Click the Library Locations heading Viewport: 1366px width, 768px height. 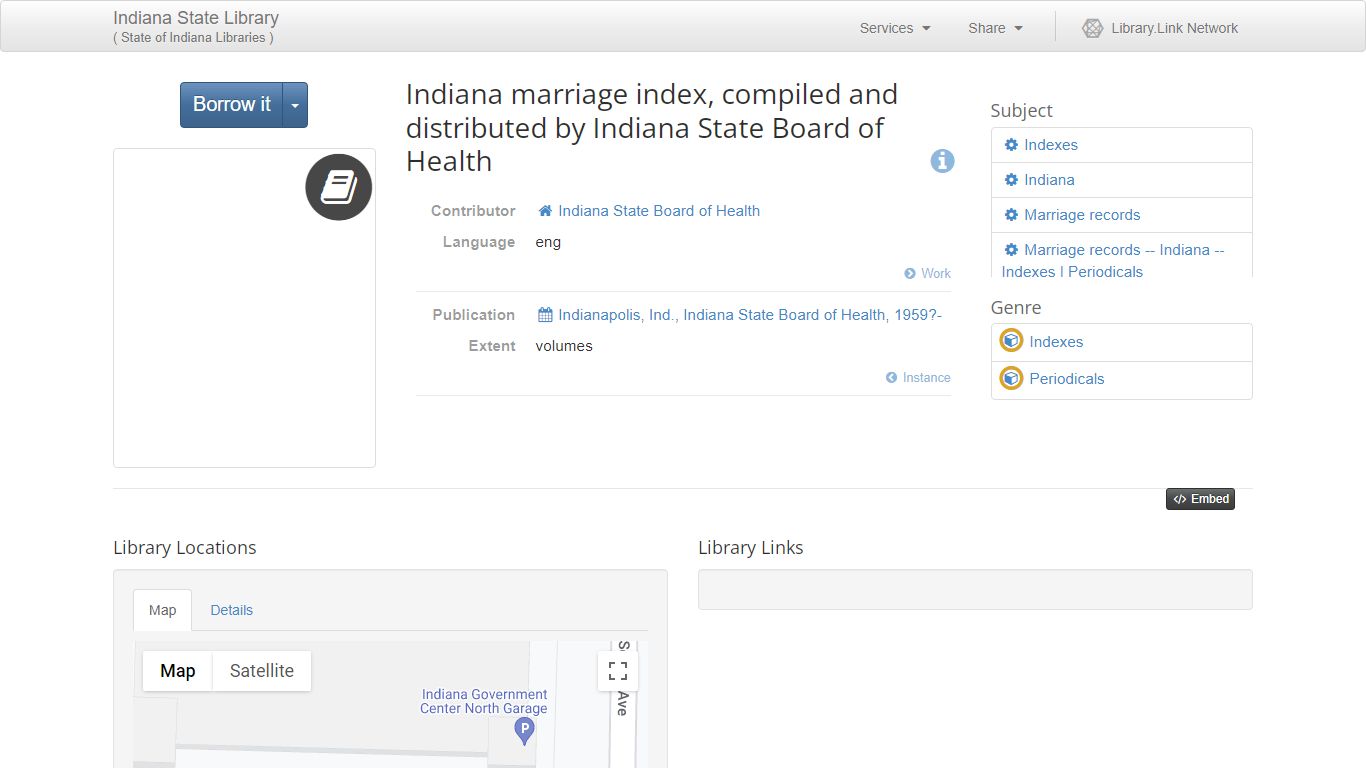tap(185, 548)
